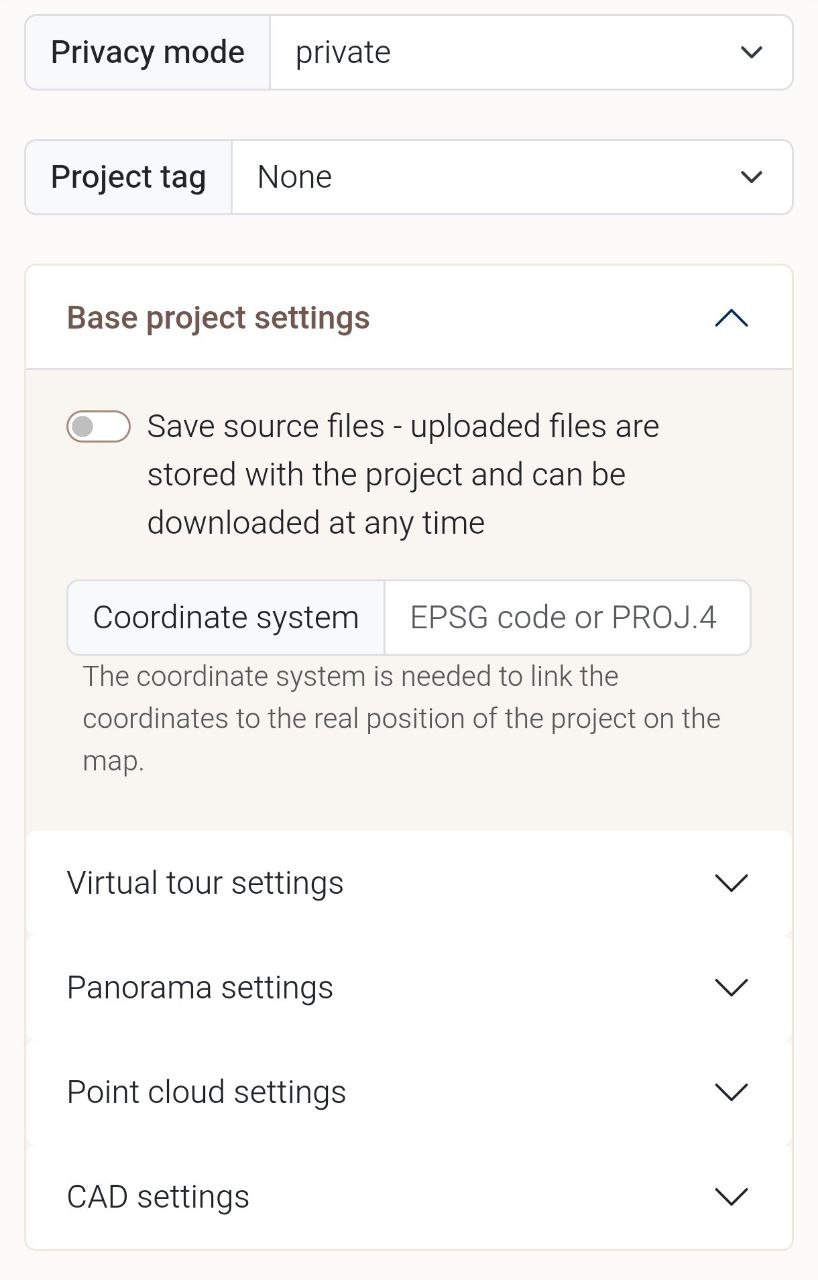Click the Privacy mode dropdown arrow icon
This screenshot has height=1280, width=818.
[751, 52]
